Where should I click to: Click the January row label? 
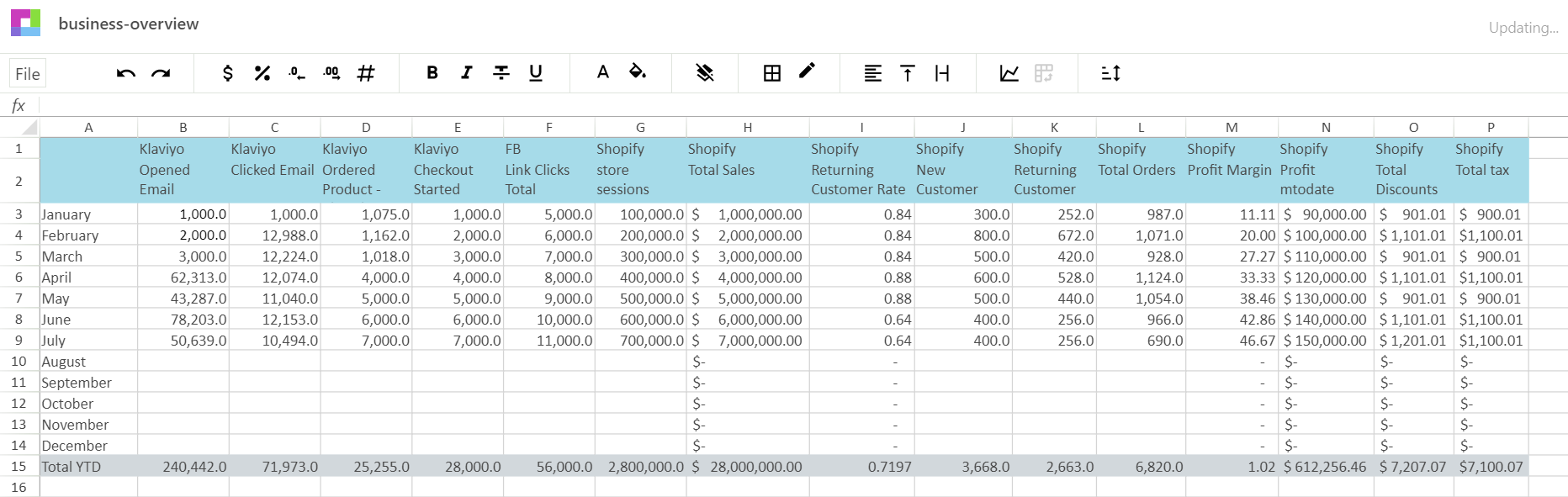point(88,214)
